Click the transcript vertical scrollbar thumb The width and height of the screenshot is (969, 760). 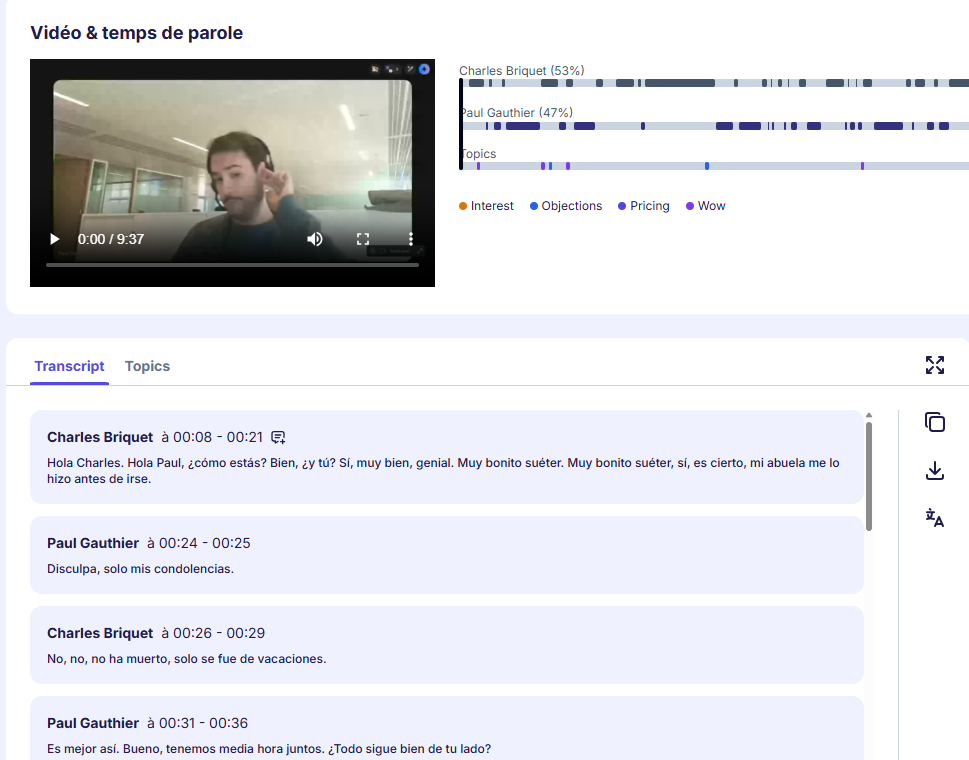869,476
